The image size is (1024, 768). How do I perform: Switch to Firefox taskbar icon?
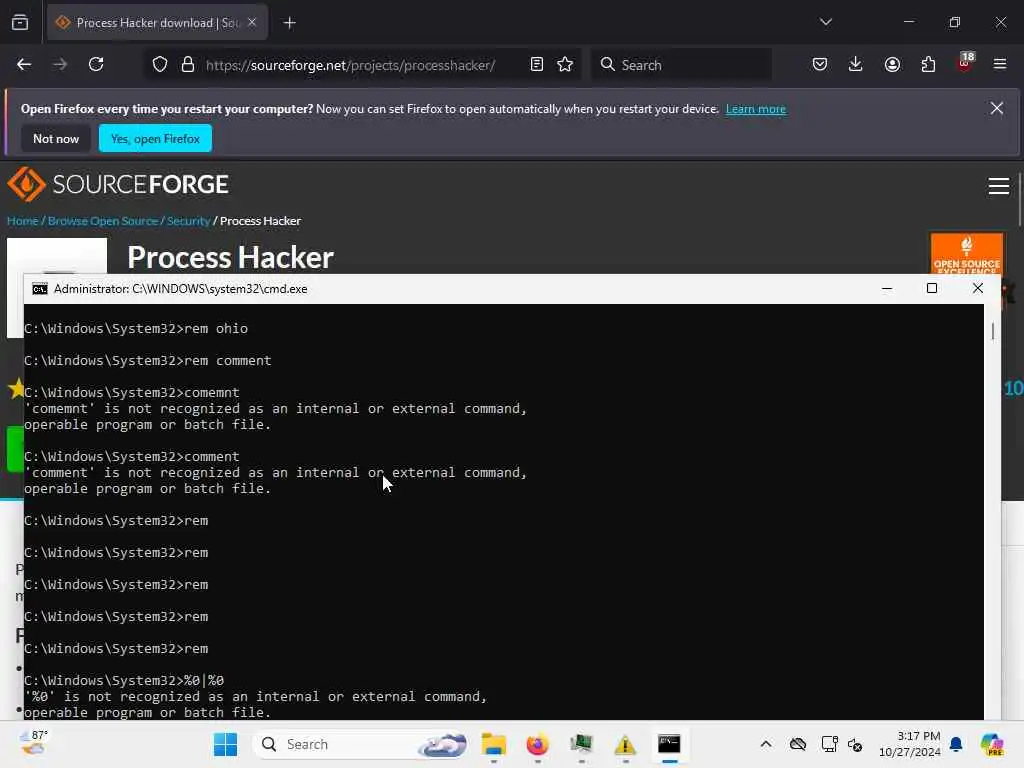click(x=537, y=744)
